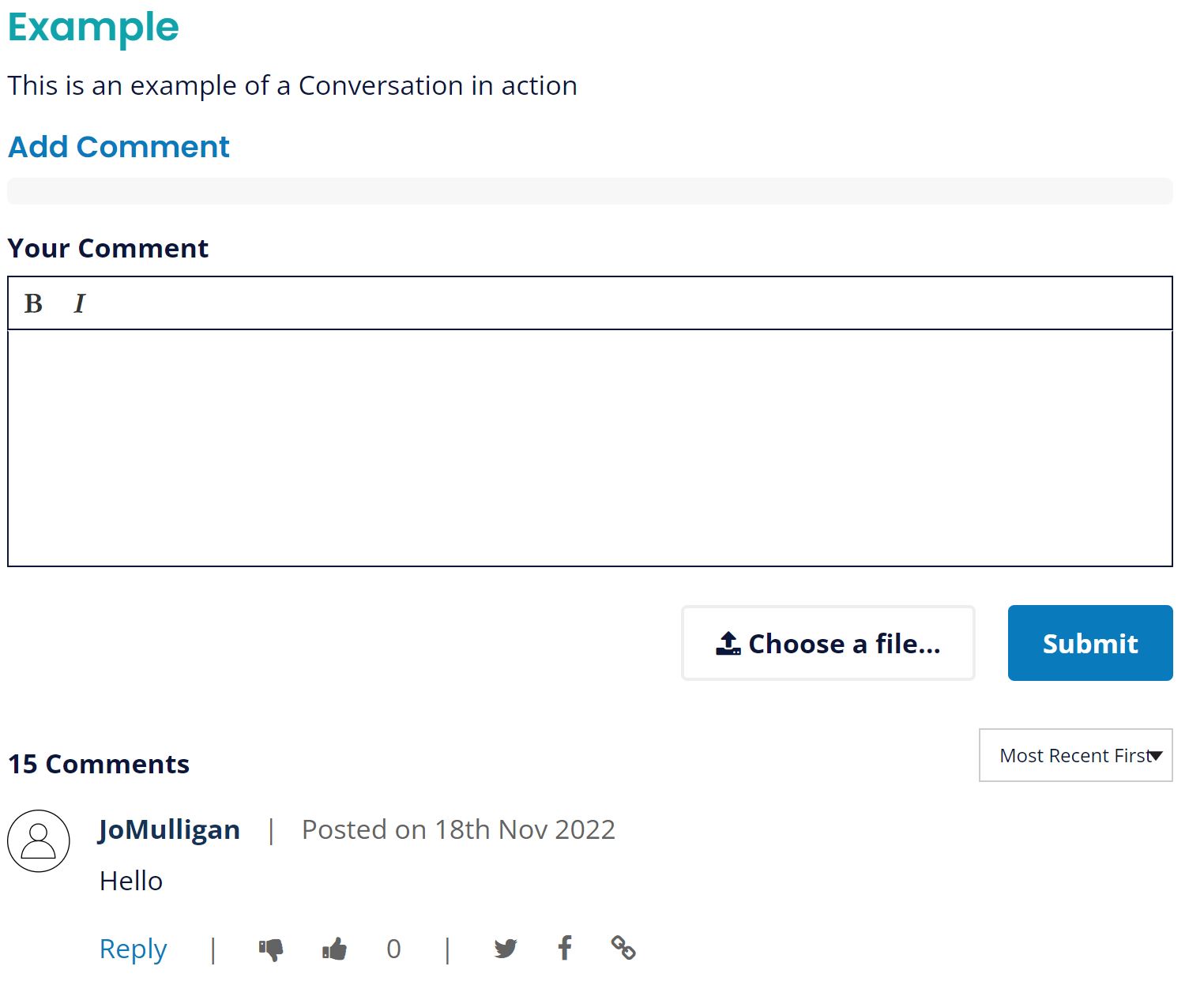Click JoMulligan's avatar icon
The image size is (1204, 985).
pyautogui.click(x=39, y=841)
